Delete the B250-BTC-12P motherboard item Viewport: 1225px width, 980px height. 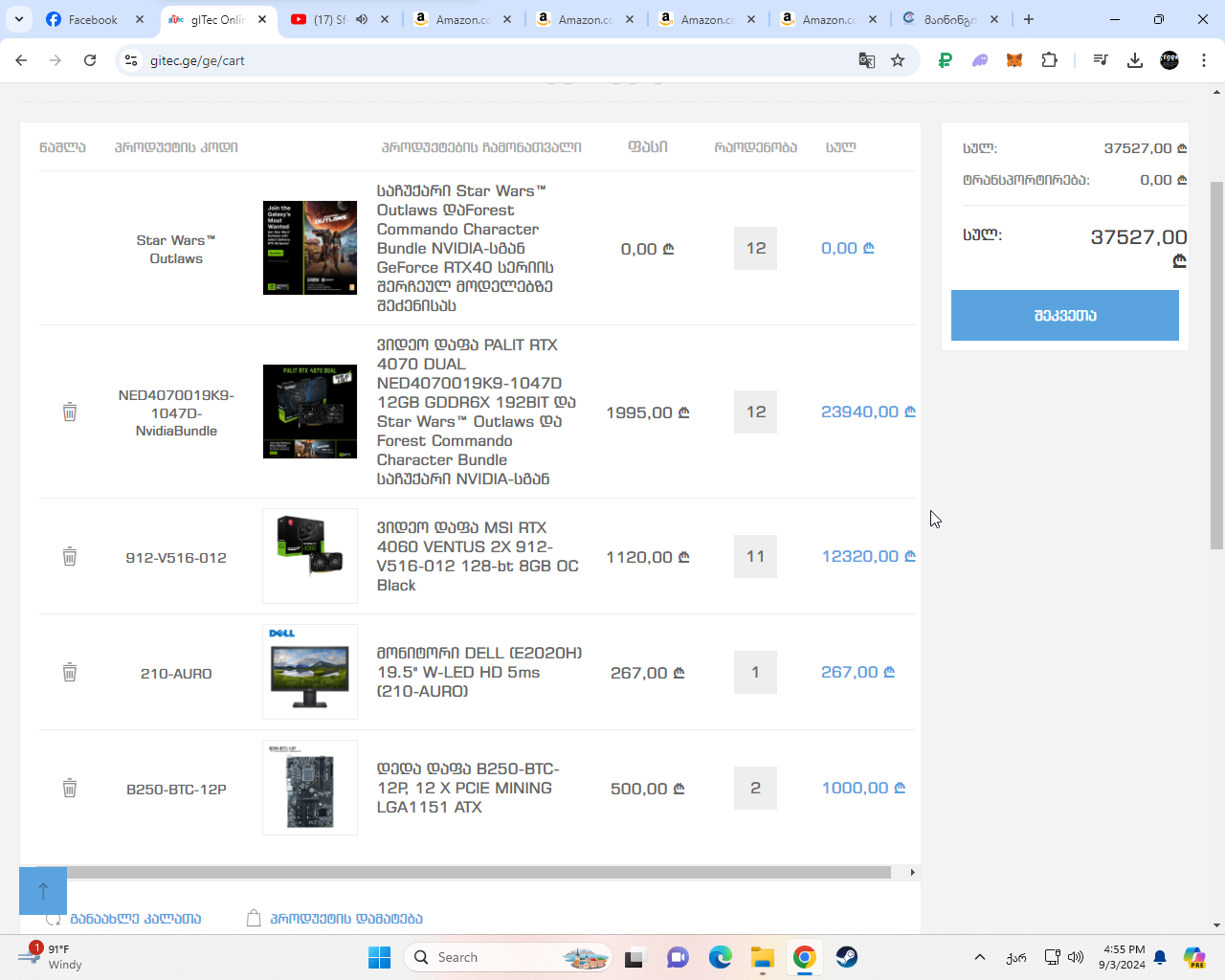click(x=70, y=789)
